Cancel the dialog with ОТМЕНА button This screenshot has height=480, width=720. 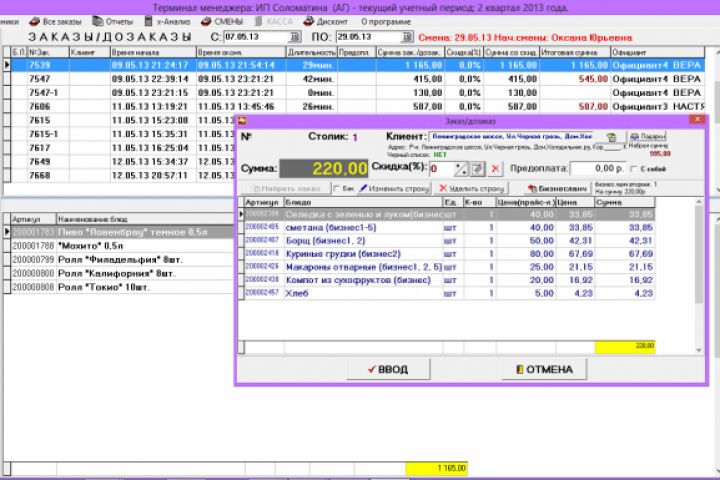tap(544, 369)
